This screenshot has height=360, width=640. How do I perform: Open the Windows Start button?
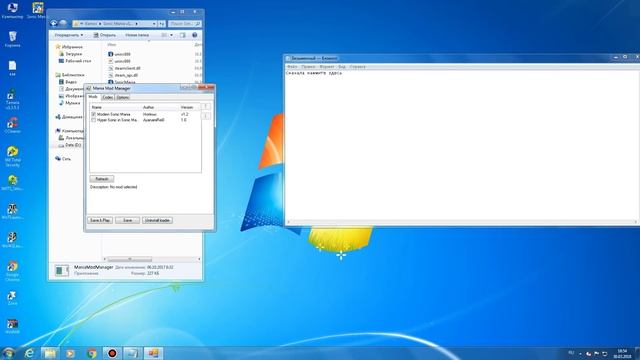coord(8,353)
